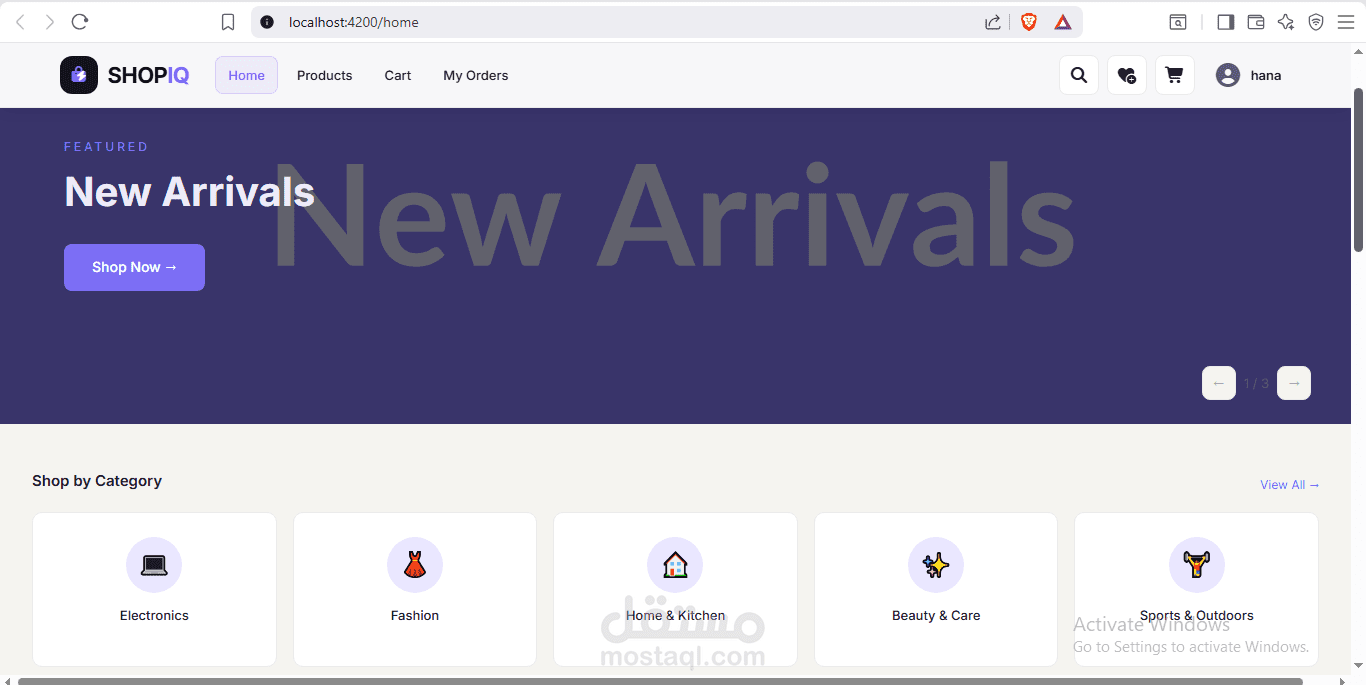Select the Sports & Outdoors jersey icon
The width and height of the screenshot is (1366, 685).
(1196, 564)
